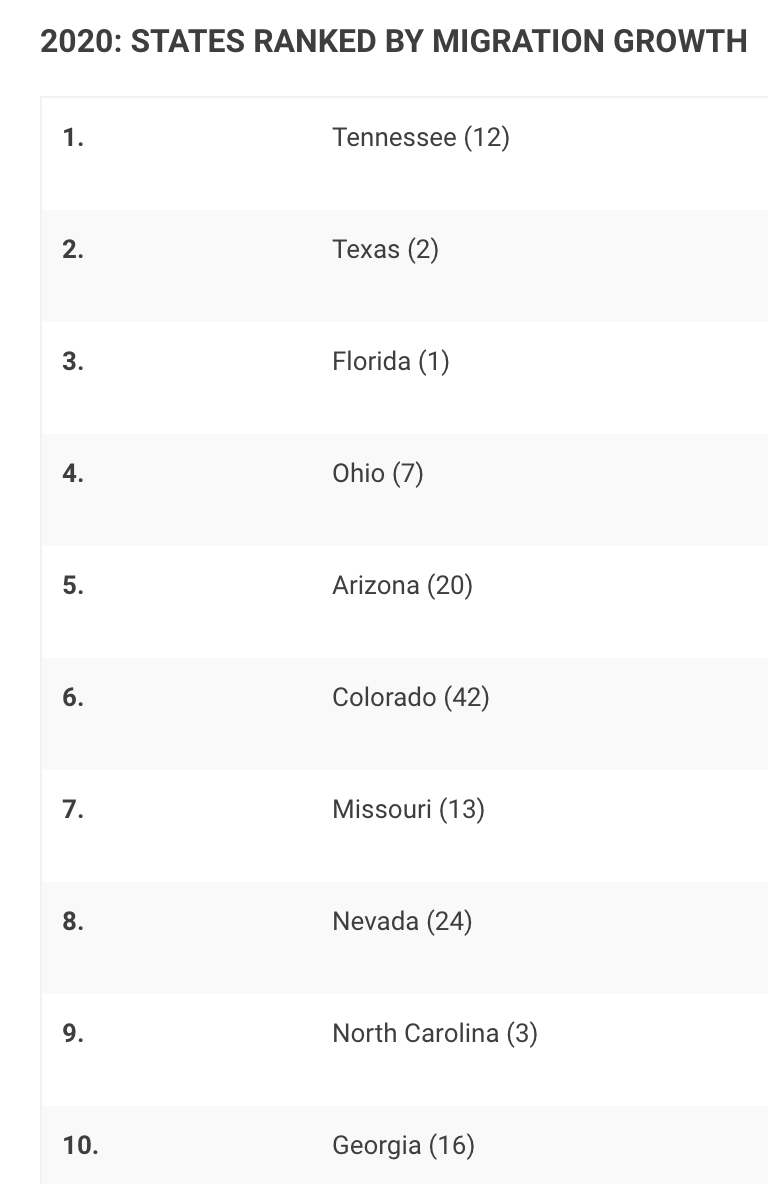Click the rank number 7. cell
The width and height of the screenshot is (768, 1184).
pos(73,809)
